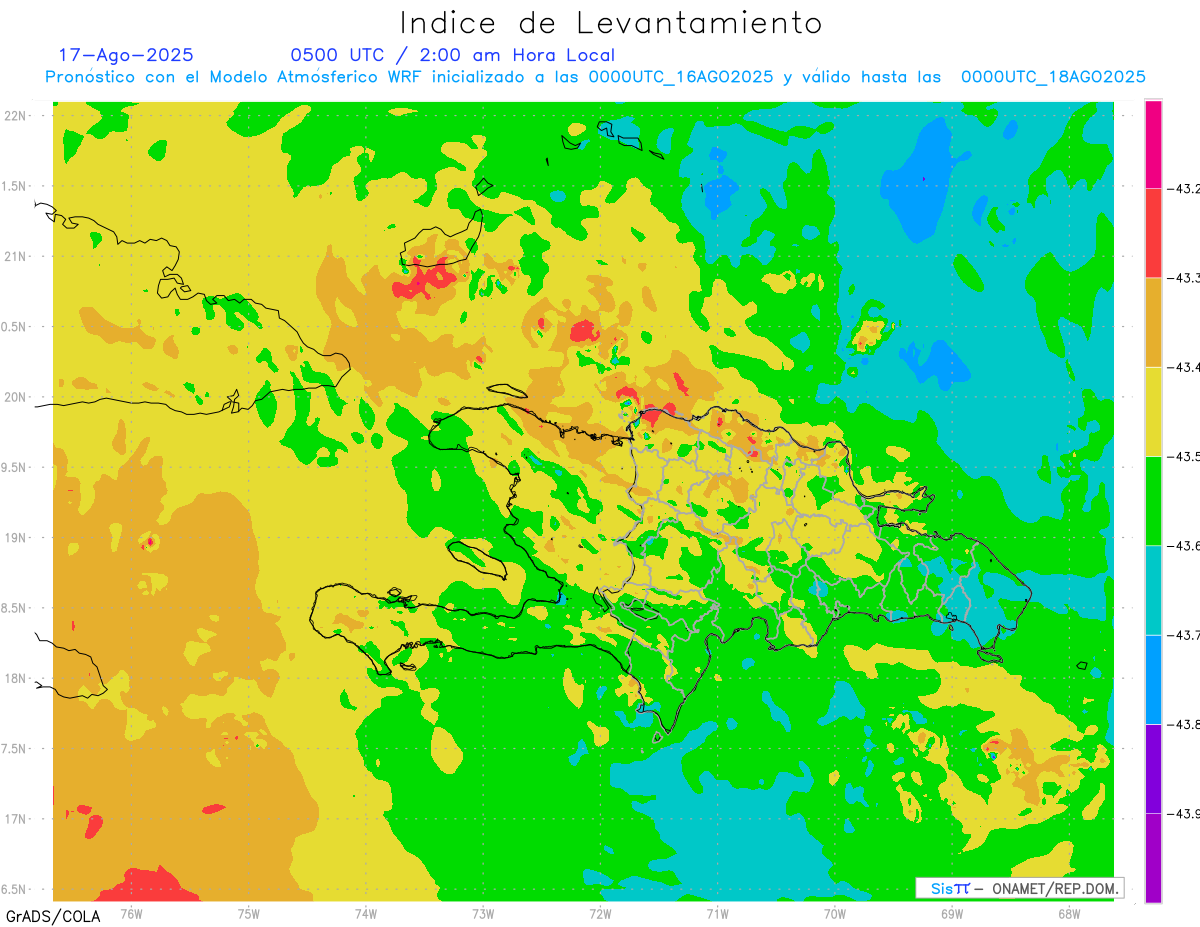Image resolution: width=1200 pixels, height=927 pixels.
Task: Click the latitude label '20N'
Action: 15,397
